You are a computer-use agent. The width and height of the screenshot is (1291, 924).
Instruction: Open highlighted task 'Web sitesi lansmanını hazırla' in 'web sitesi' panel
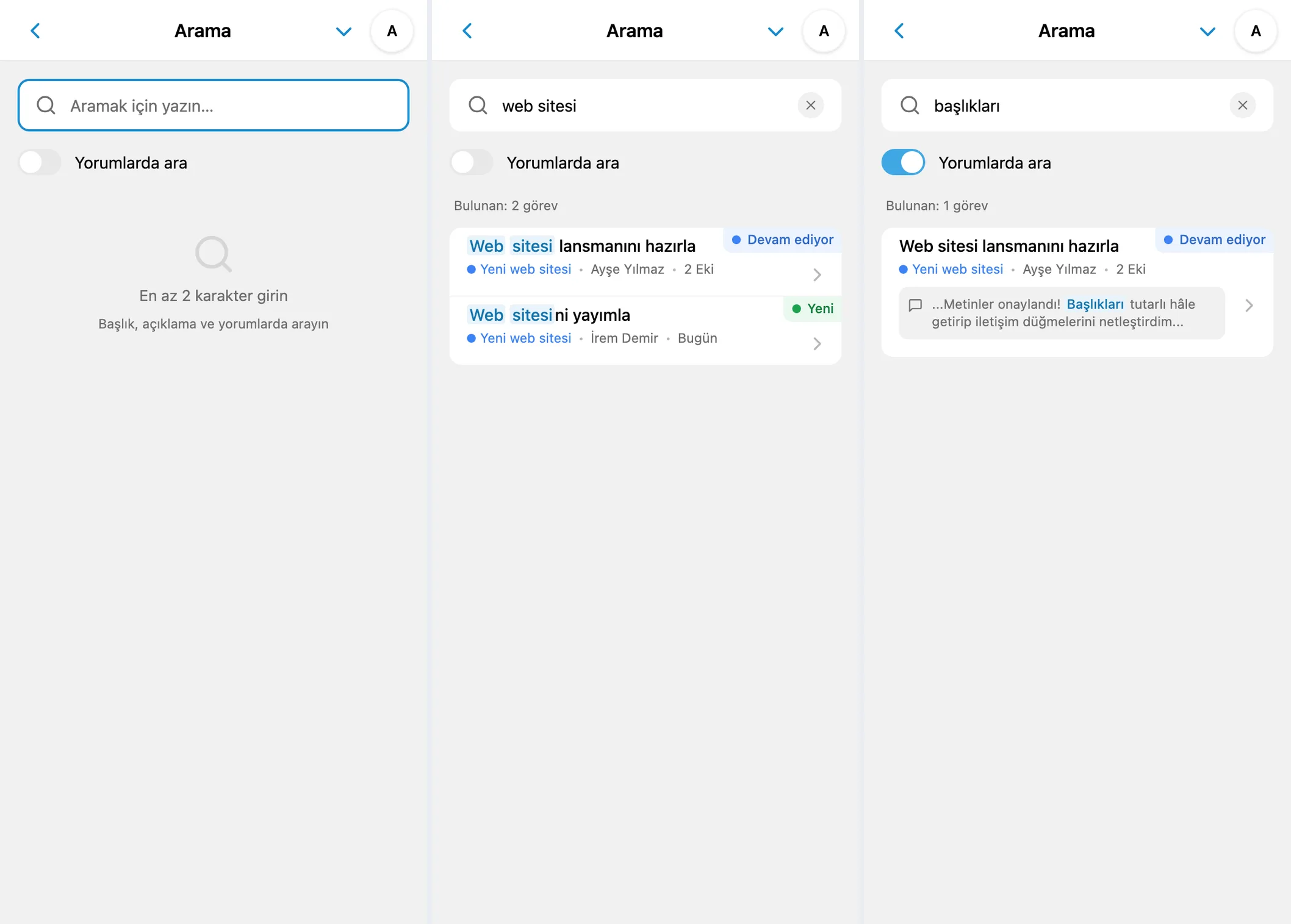pyautogui.click(x=582, y=246)
